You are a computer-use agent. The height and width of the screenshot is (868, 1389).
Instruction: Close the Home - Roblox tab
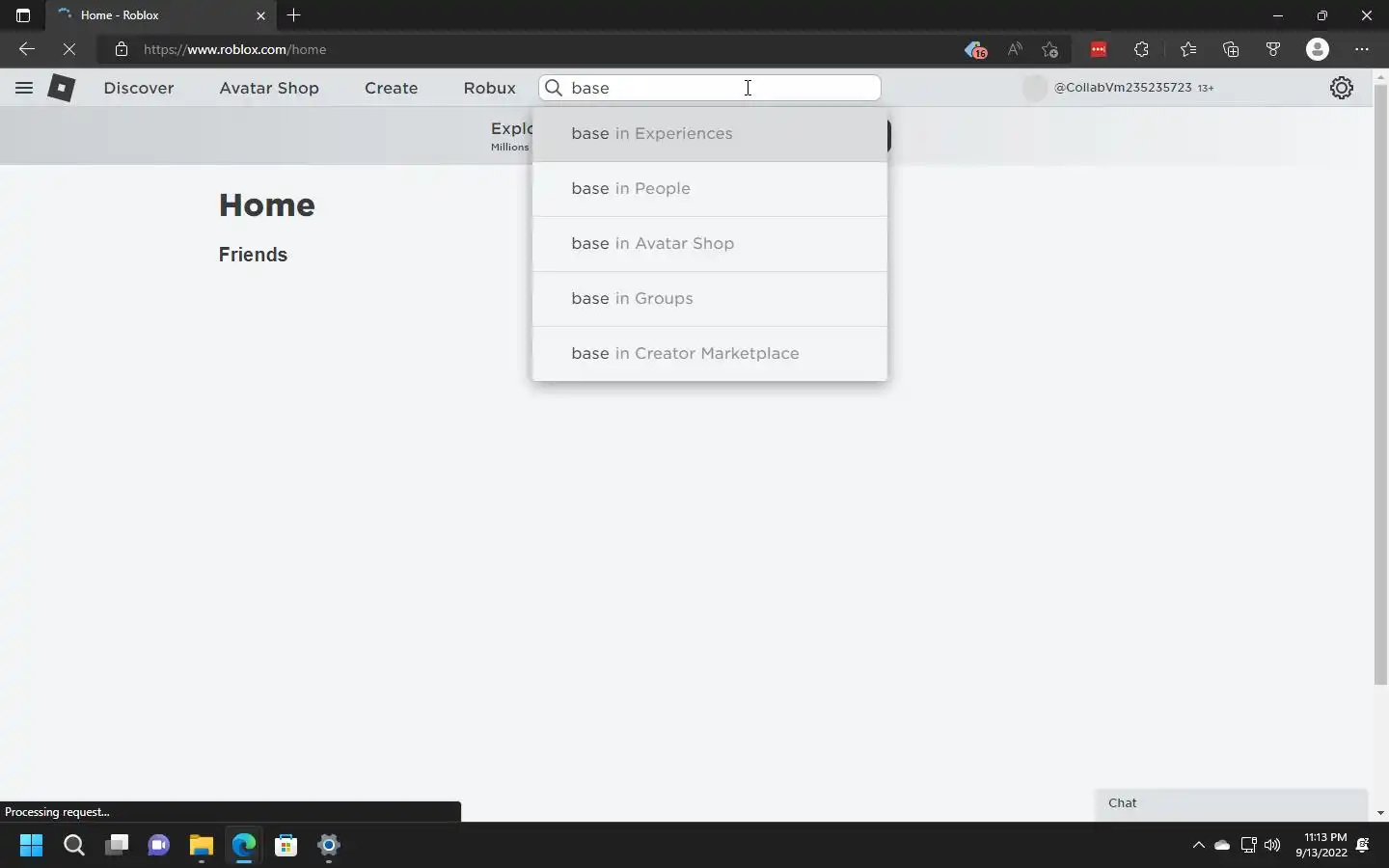(260, 15)
